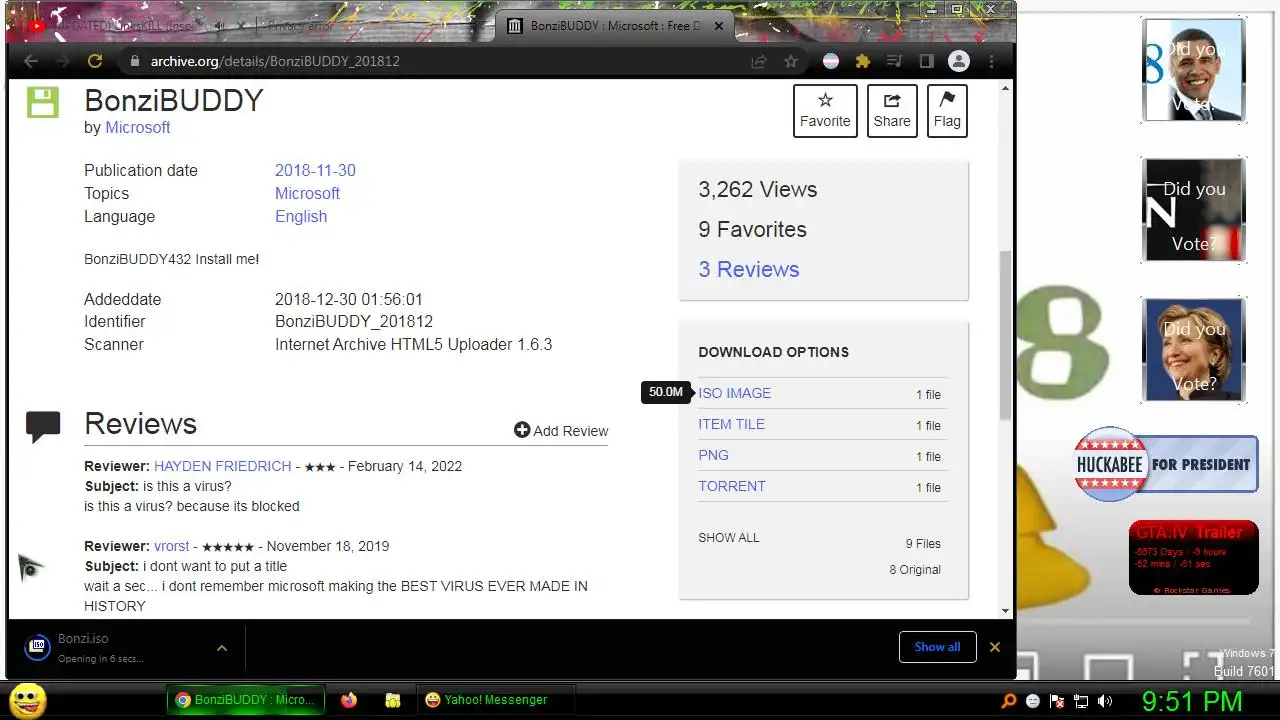Expand SHOW ALL download files
Screen dimensions: 1280x720
[728, 537]
